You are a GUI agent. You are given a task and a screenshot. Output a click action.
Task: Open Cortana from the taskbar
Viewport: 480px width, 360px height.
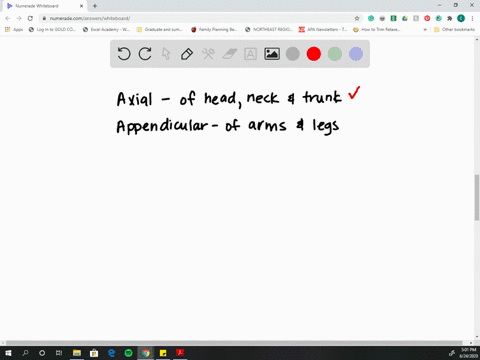pyautogui.click(x=42, y=353)
